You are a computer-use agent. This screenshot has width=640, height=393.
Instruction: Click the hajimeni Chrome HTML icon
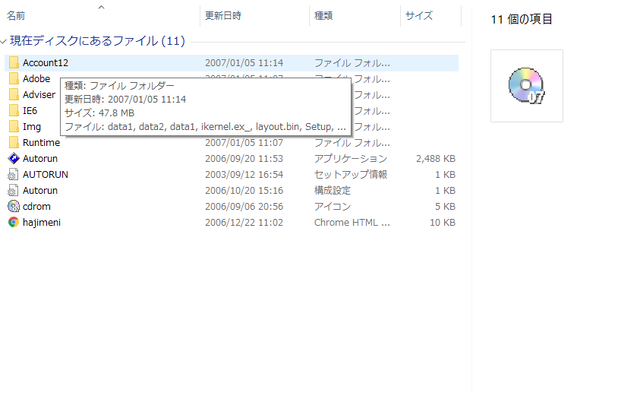13,222
